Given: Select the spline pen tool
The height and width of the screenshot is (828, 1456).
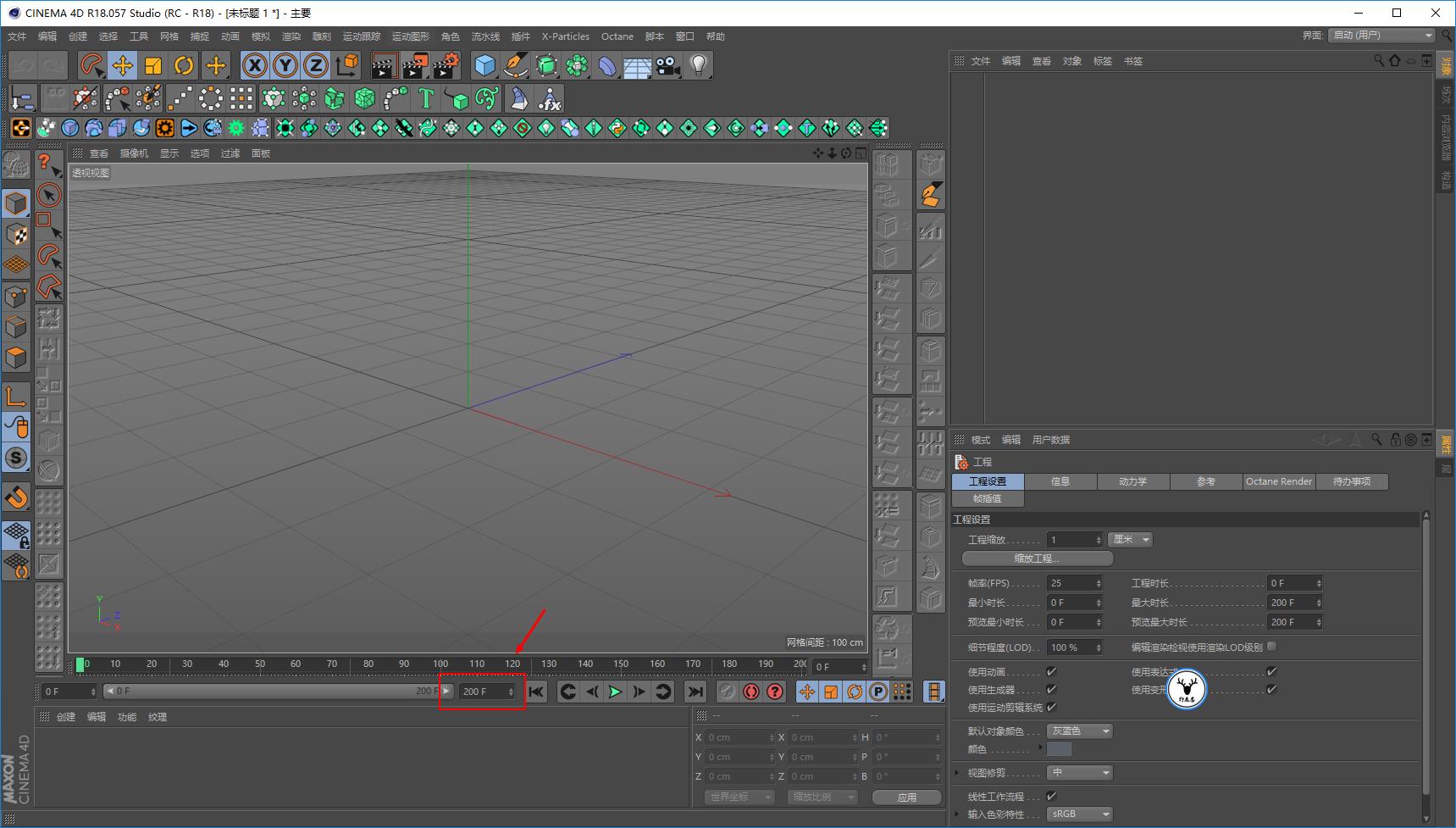Looking at the screenshot, I should [x=516, y=65].
